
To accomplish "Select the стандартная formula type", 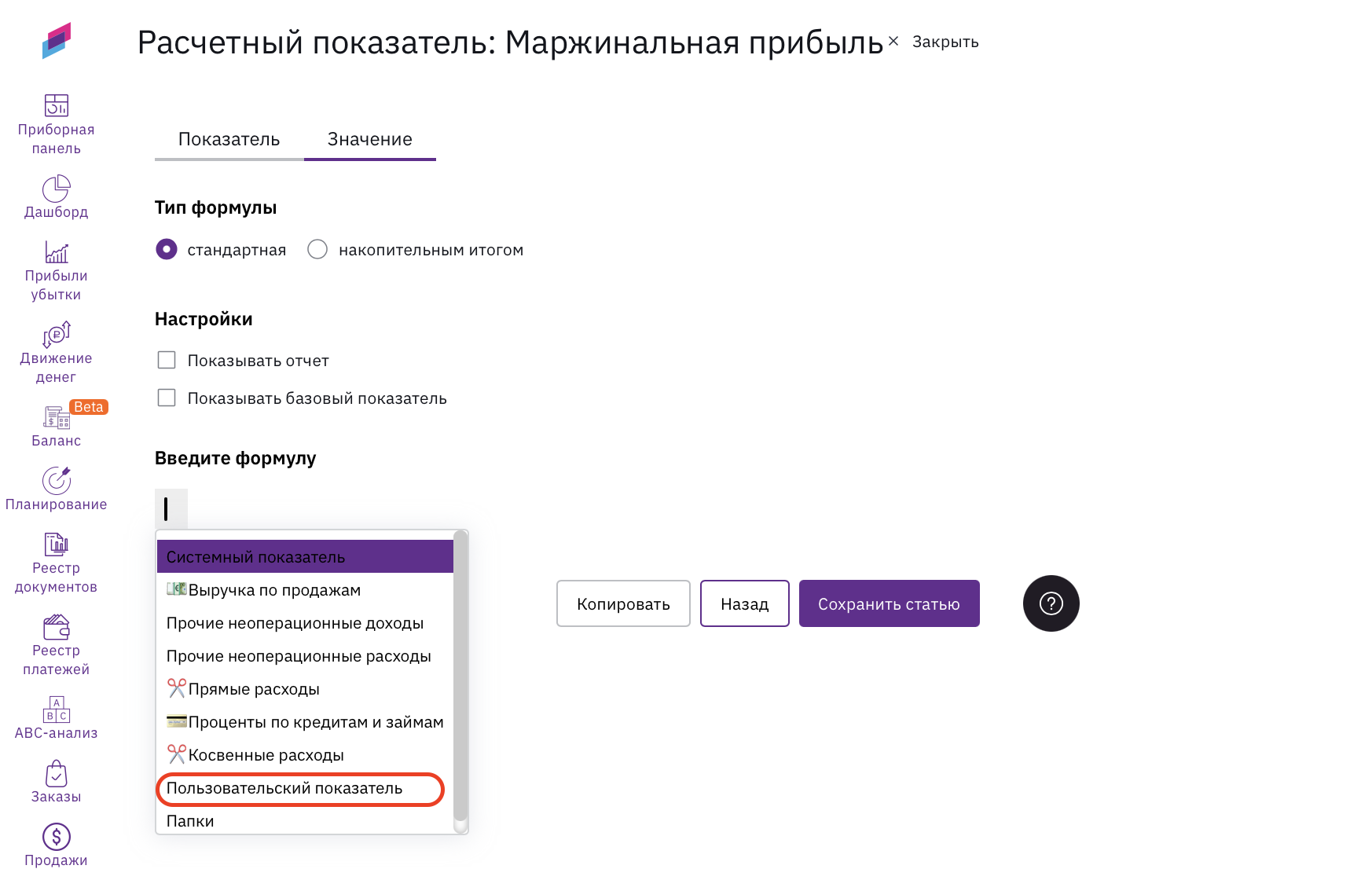I will tap(167, 250).
